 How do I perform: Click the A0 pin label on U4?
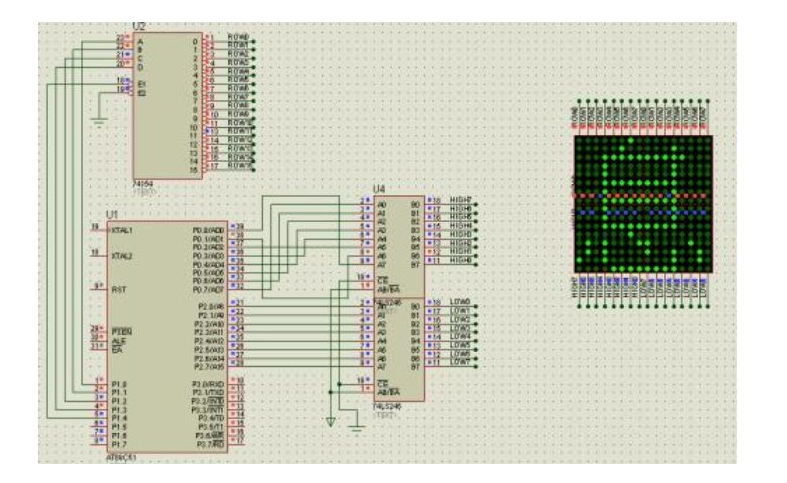(382, 205)
